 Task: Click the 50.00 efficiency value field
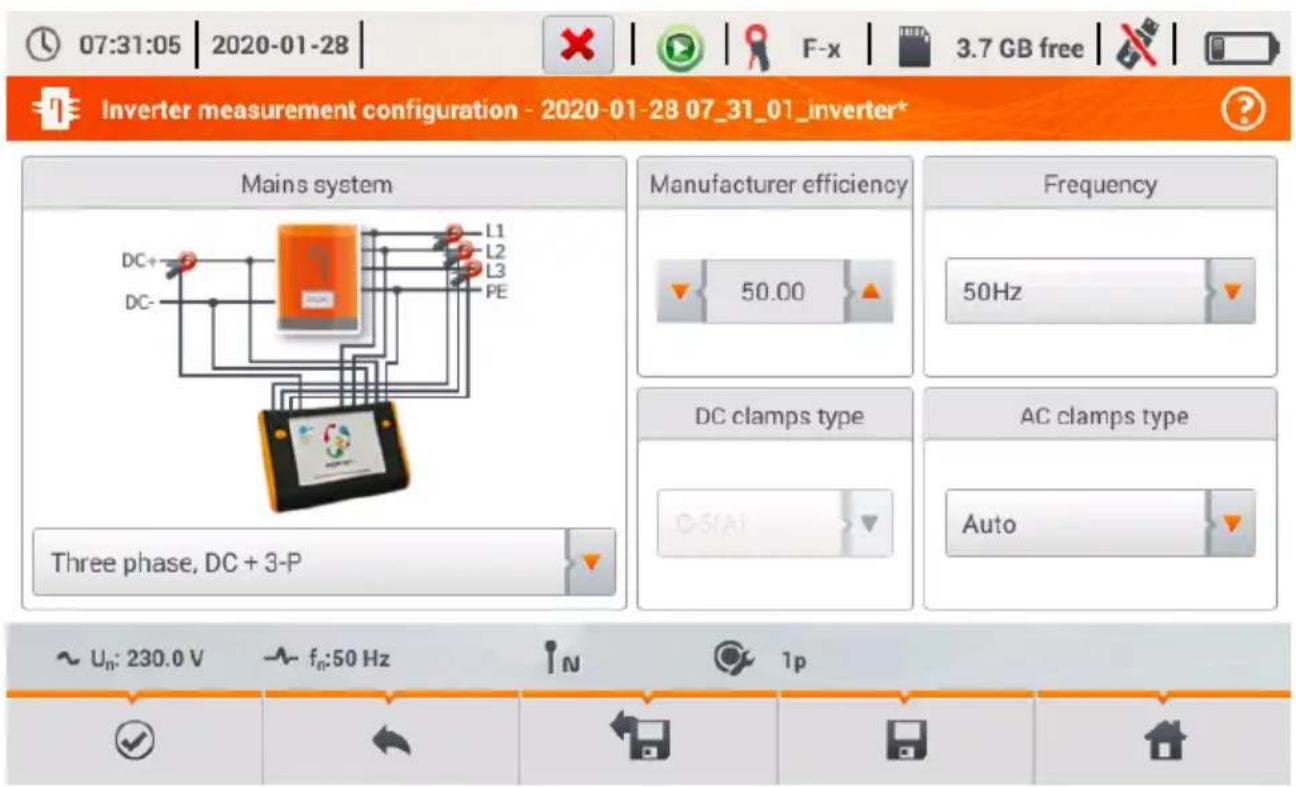(774, 292)
